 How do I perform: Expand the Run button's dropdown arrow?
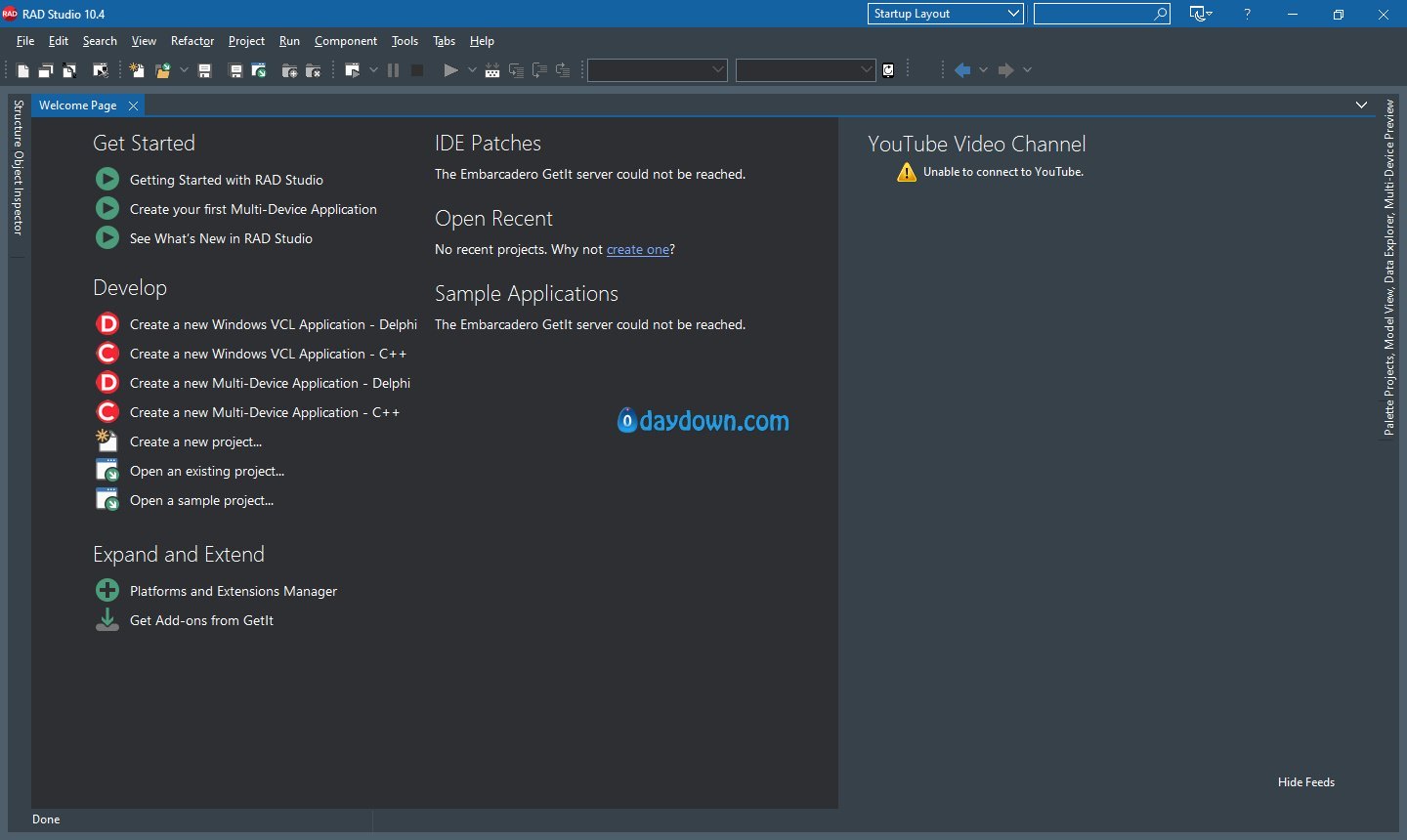pos(472,70)
